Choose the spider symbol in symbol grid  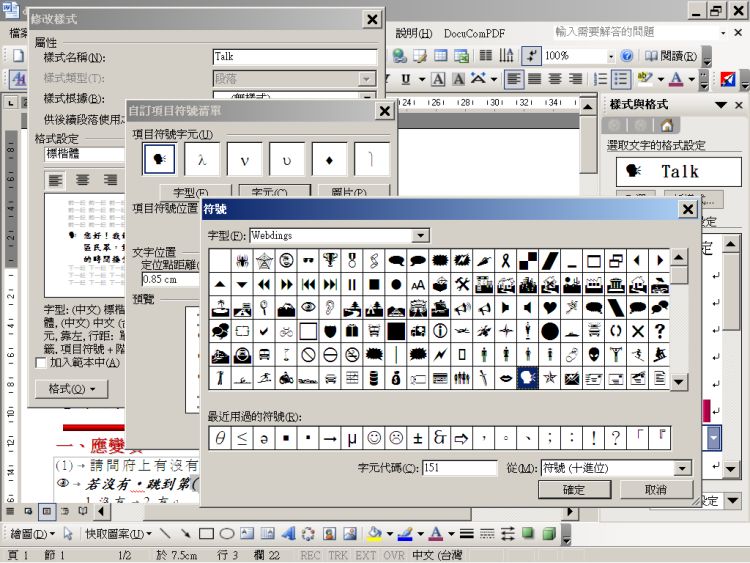(x=242, y=261)
